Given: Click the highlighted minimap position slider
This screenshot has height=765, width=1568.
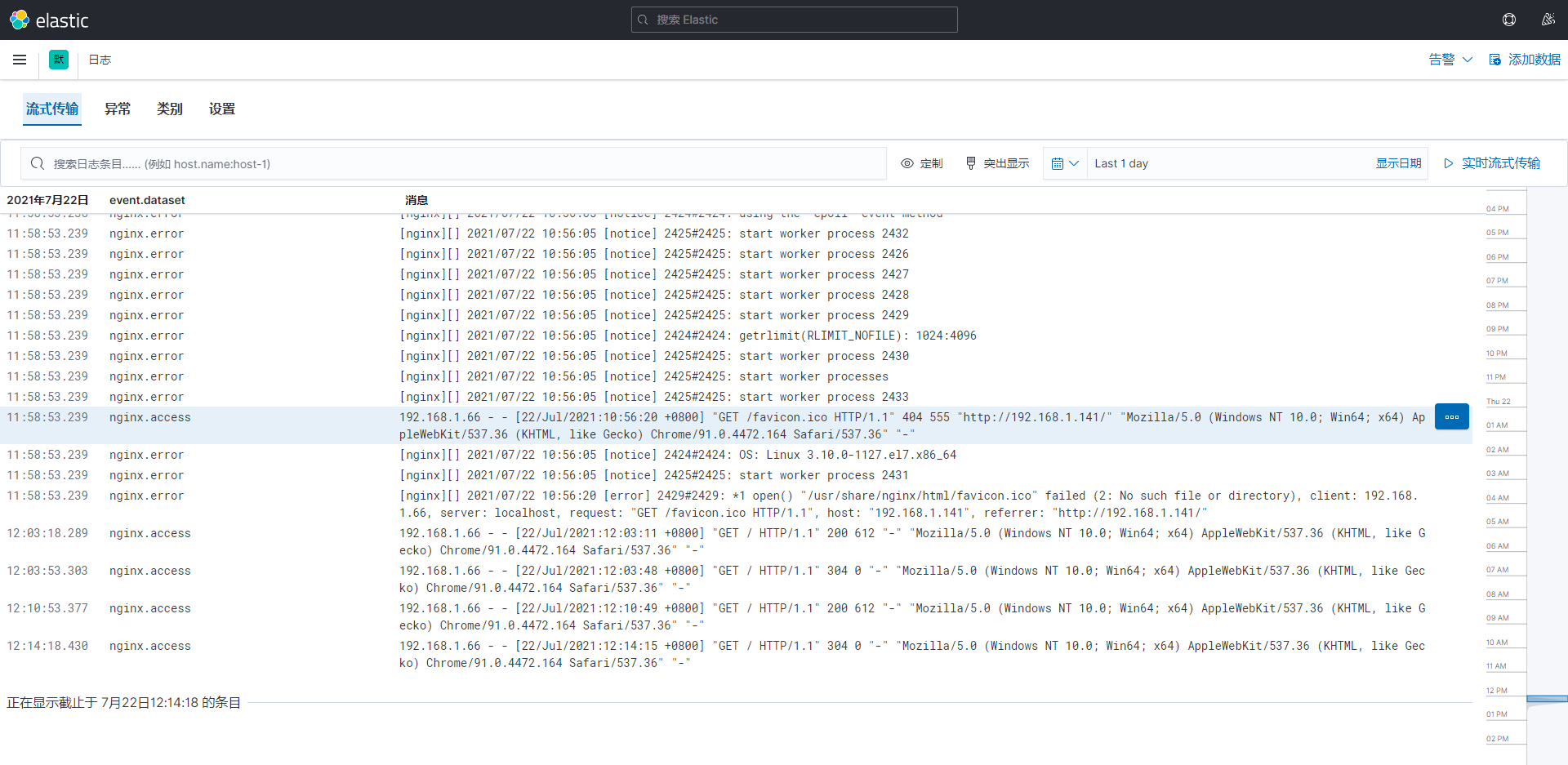Looking at the screenshot, I should [x=1547, y=699].
